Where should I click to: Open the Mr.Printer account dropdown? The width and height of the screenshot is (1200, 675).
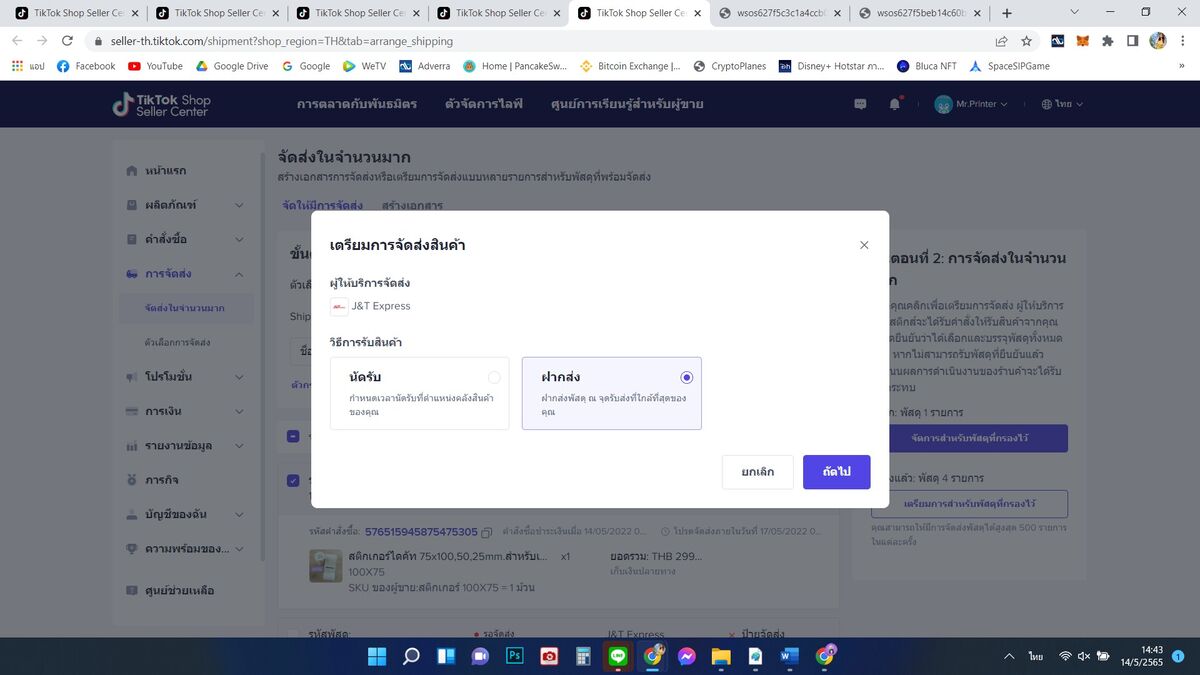point(971,104)
